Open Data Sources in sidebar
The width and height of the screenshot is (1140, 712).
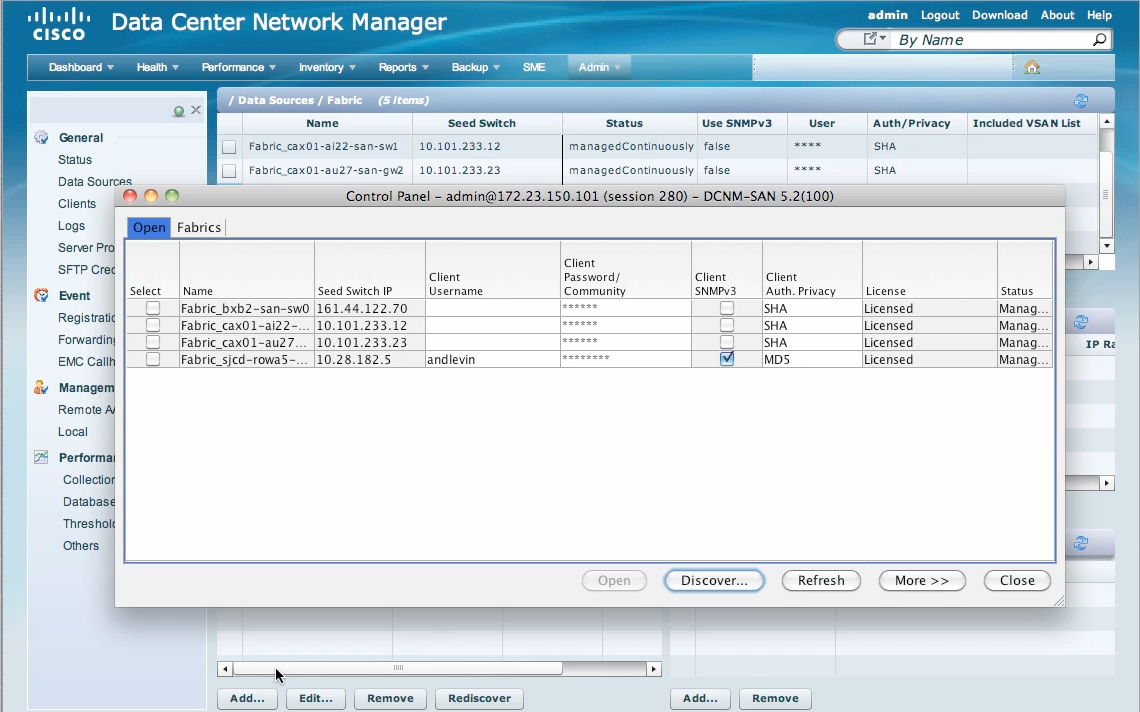[x=95, y=181]
